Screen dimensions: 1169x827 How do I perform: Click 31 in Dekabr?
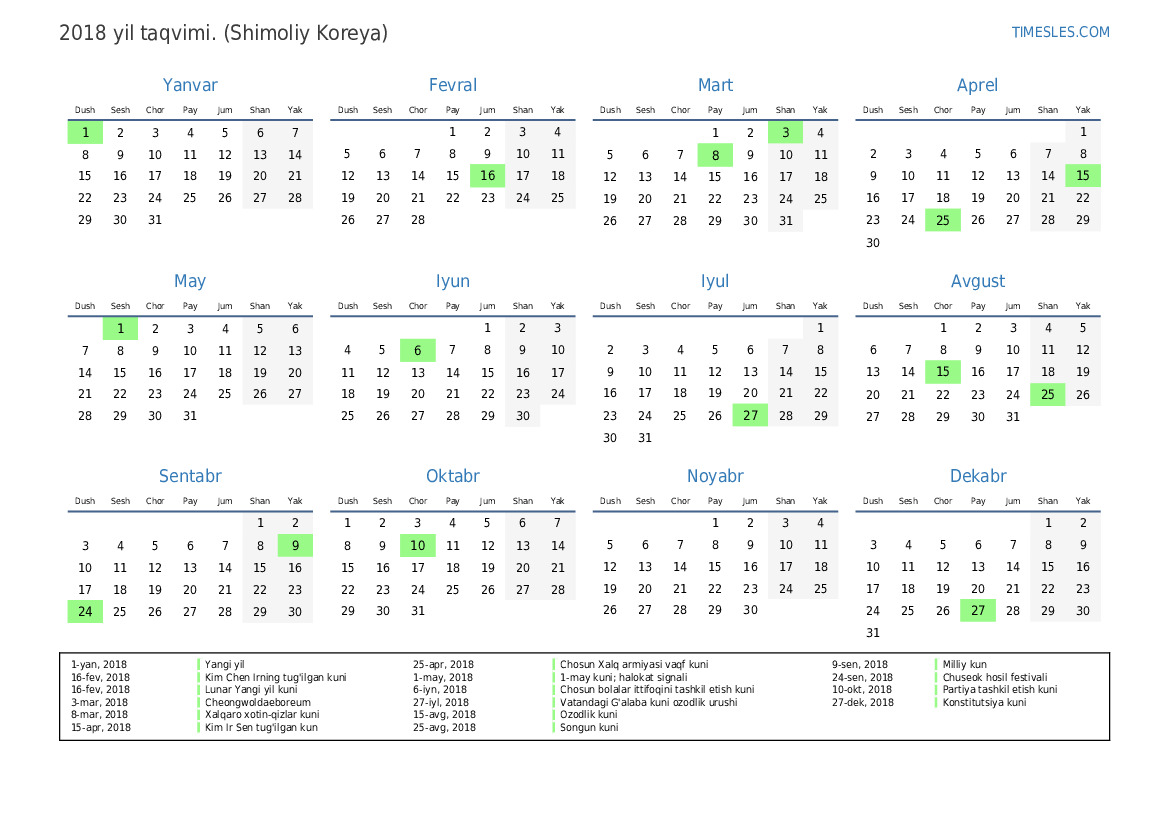tap(873, 632)
